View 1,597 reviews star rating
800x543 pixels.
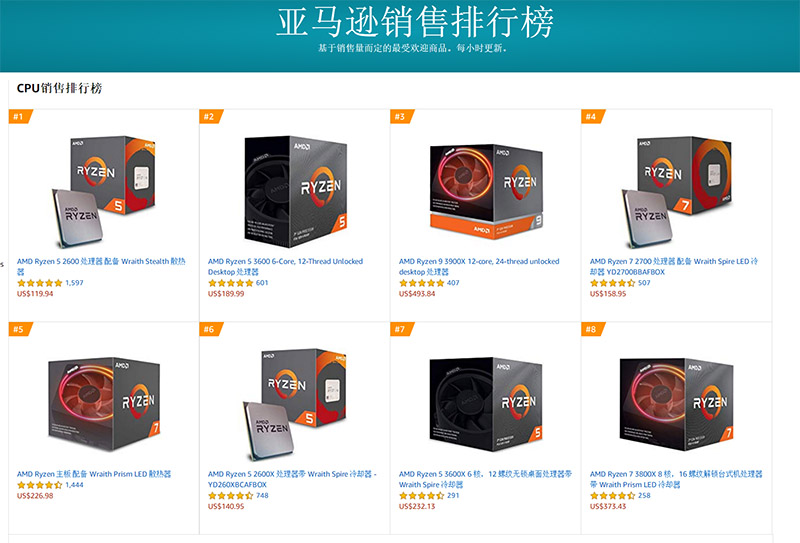point(39,283)
